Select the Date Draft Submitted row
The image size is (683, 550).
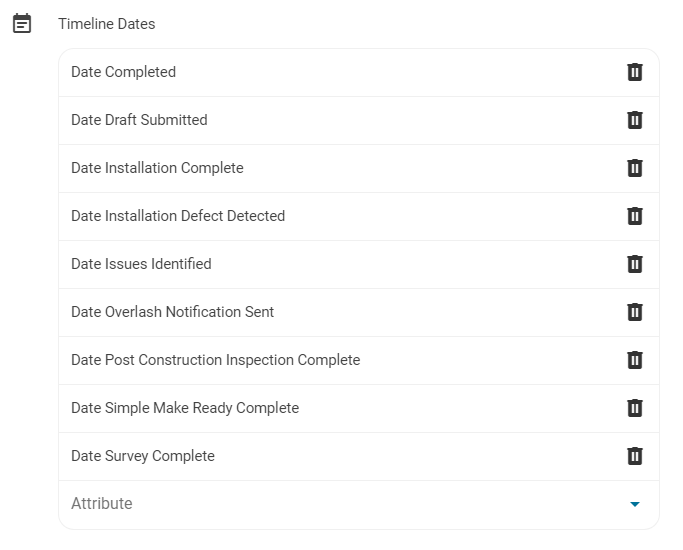139,120
